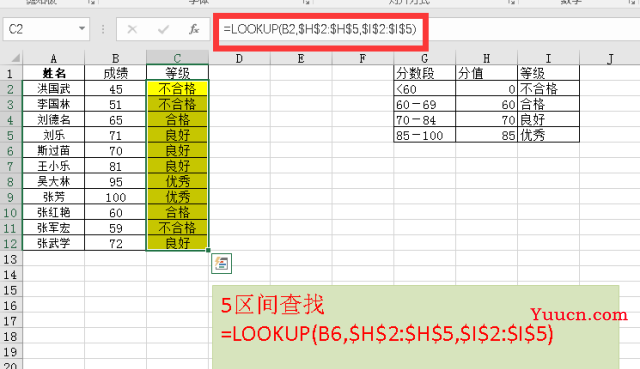Viewport: 640px width, 369px height.
Task: Expand the Name Box dropdown arrow
Action: pyautogui.click(x=82, y=29)
